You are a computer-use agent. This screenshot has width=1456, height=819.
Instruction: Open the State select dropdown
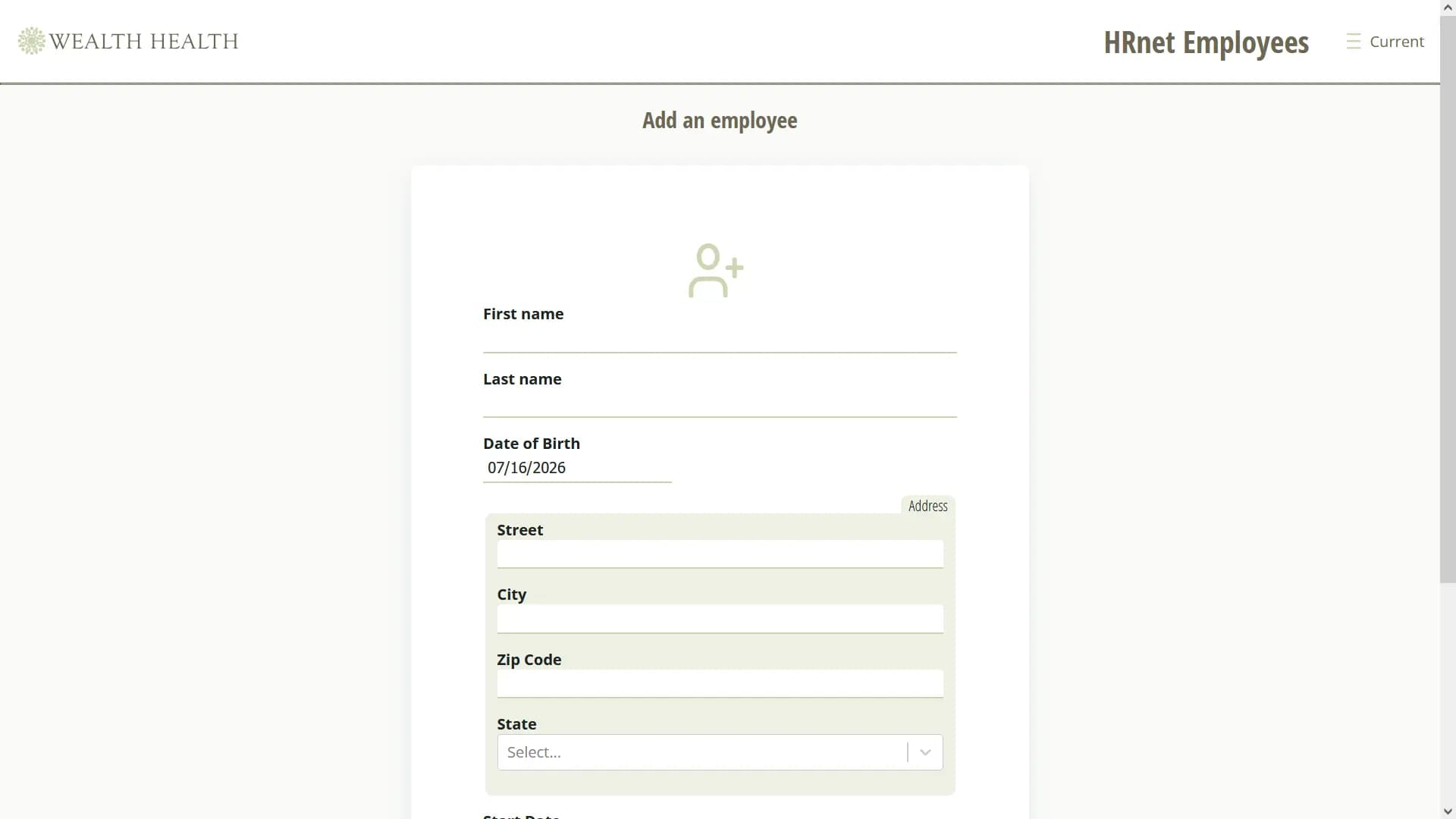coord(720,752)
